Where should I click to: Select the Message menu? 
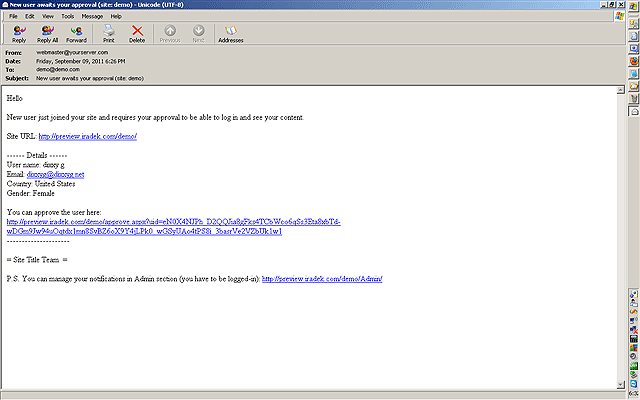[93, 16]
